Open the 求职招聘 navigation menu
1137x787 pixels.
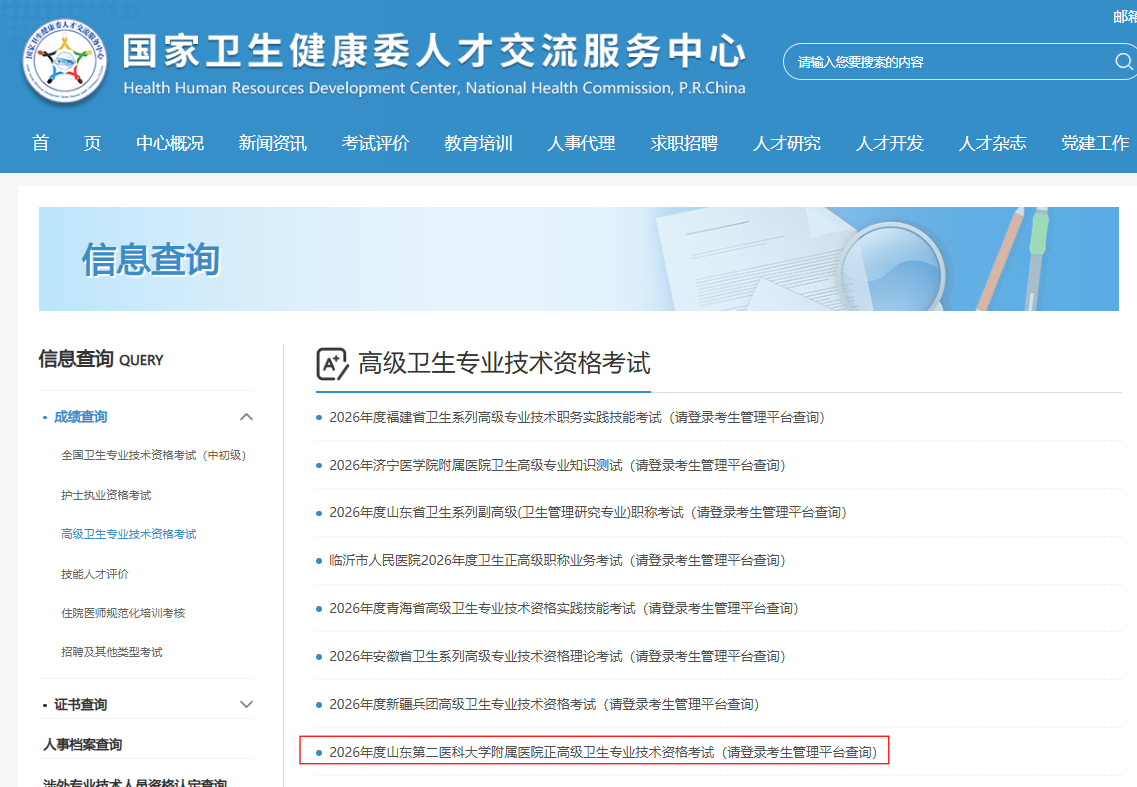coord(685,143)
